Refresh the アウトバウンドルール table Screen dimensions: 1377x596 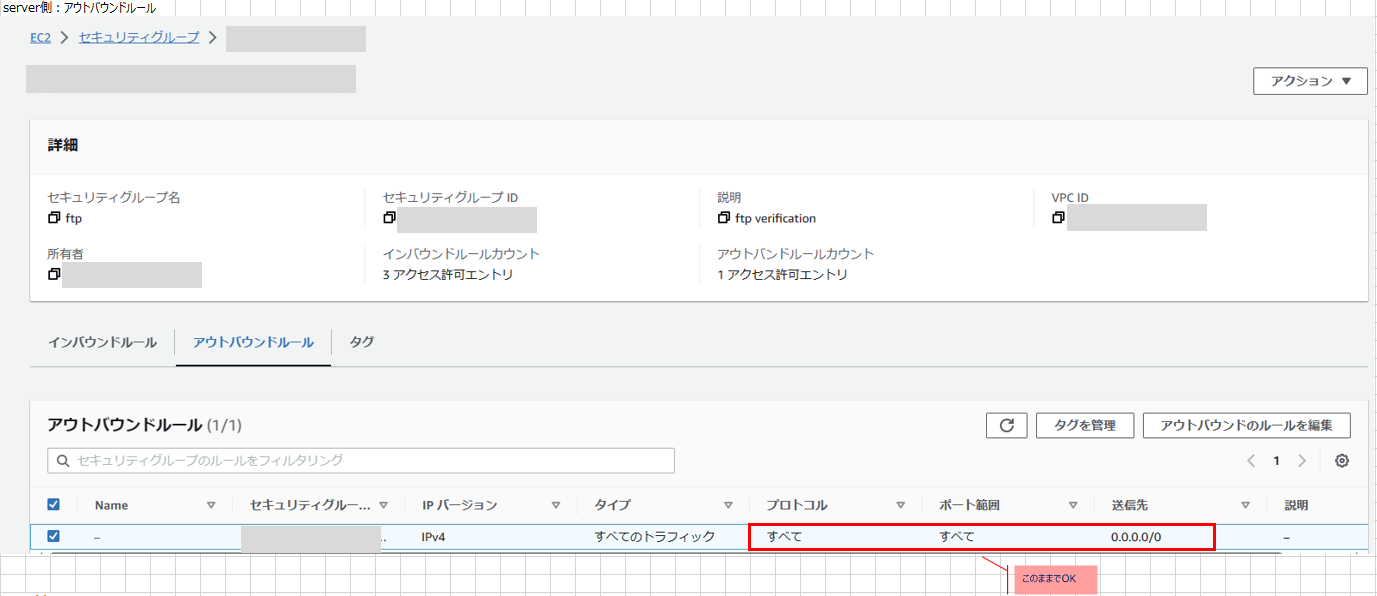pyautogui.click(x=1007, y=425)
